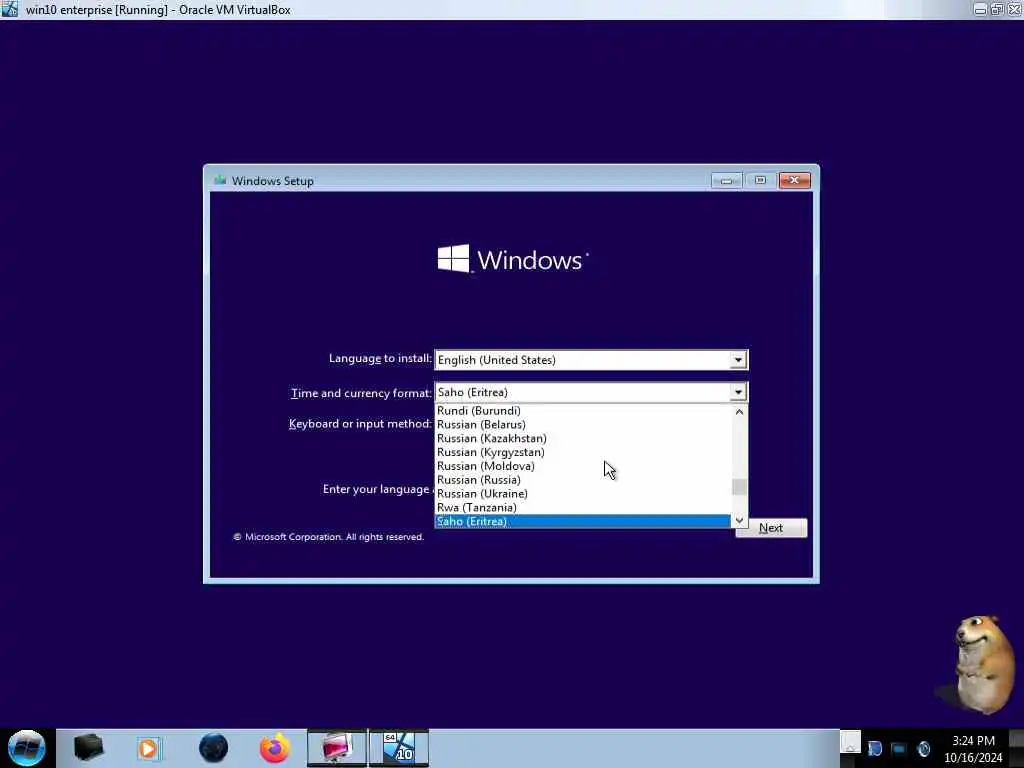Open the Windows Start orb
1024x768 pixels.
tap(26, 748)
